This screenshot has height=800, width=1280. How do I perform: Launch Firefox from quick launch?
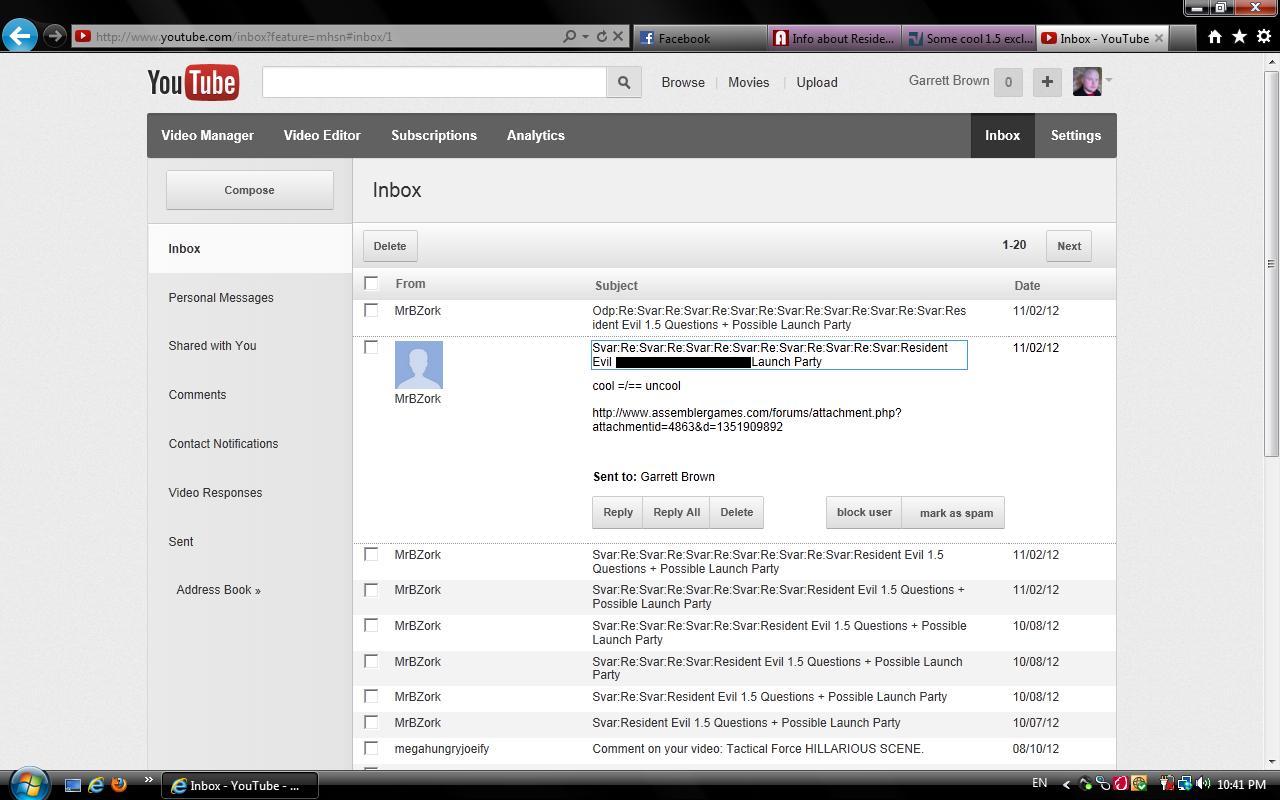[x=119, y=785]
